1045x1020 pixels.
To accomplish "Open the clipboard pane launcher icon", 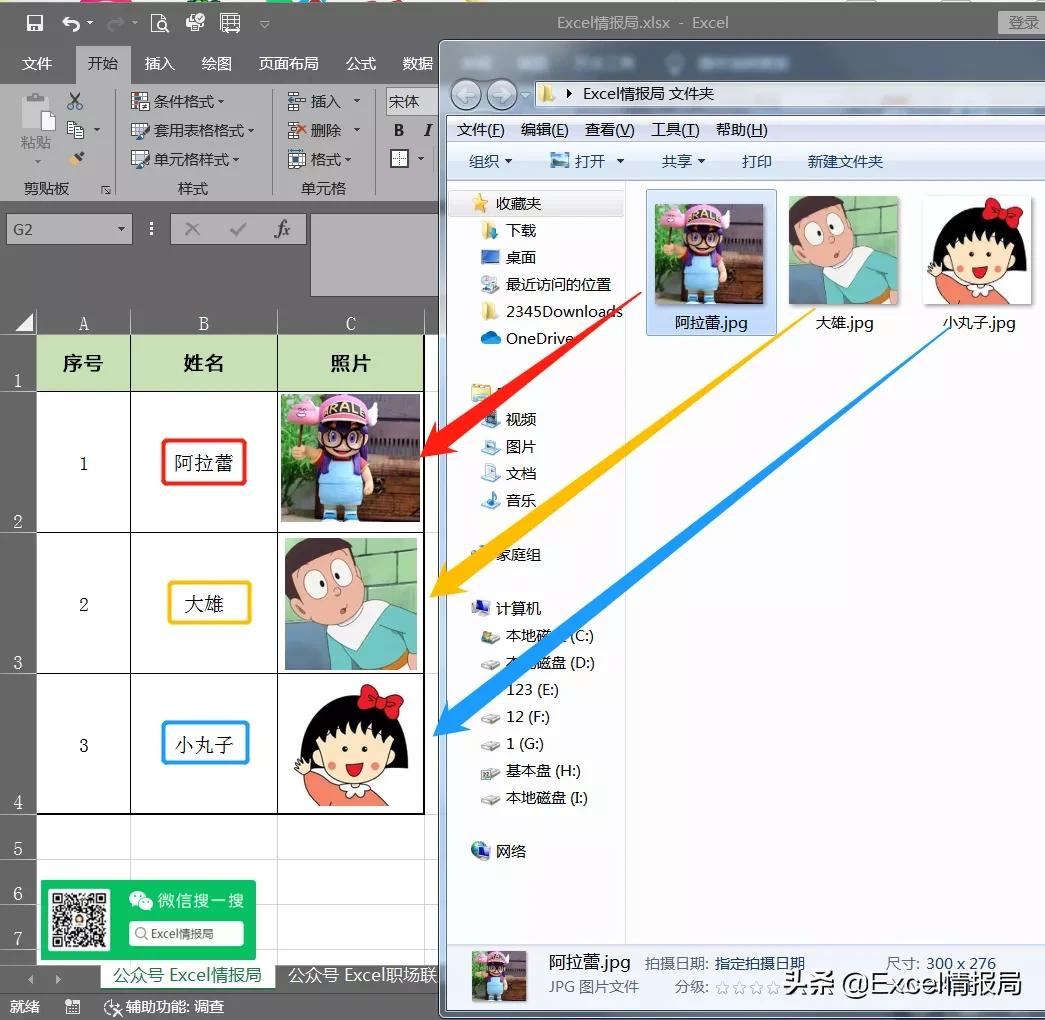I will pos(105,190).
